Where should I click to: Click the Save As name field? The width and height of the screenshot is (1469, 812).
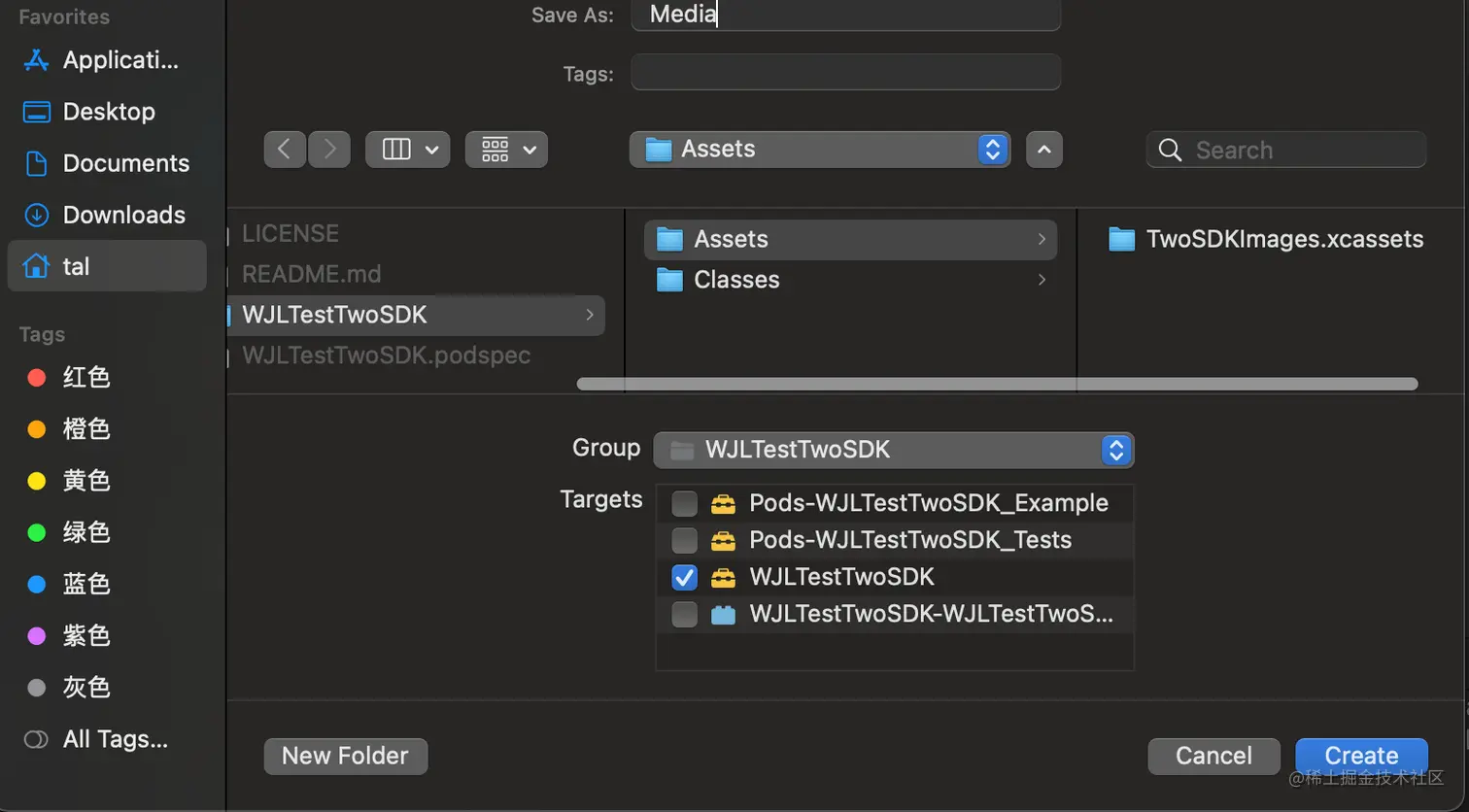pos(846,15)
